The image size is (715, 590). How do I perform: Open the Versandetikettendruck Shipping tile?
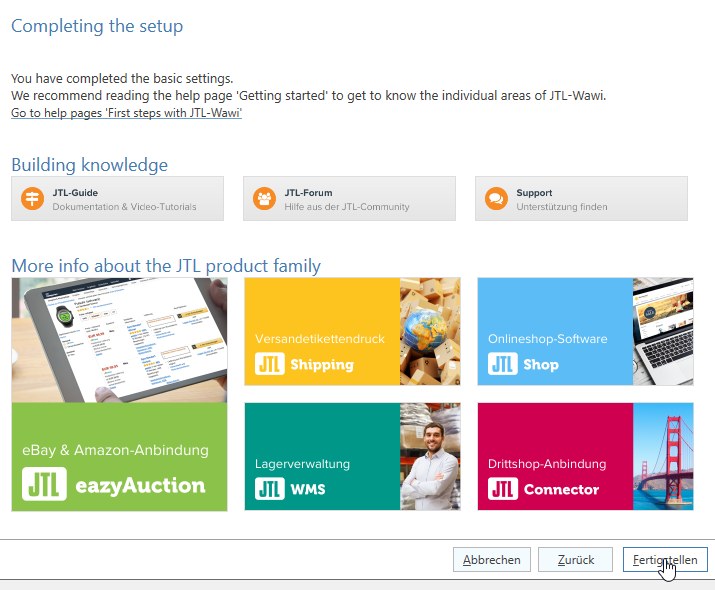pos(352,331)
